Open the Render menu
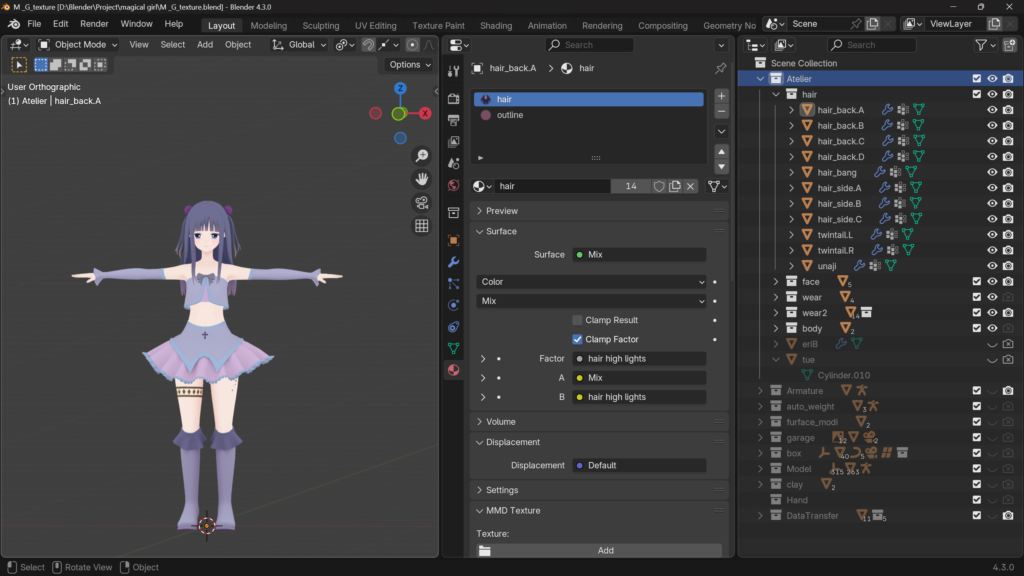This screenshot has width=1024, height=576. (94, 24)
